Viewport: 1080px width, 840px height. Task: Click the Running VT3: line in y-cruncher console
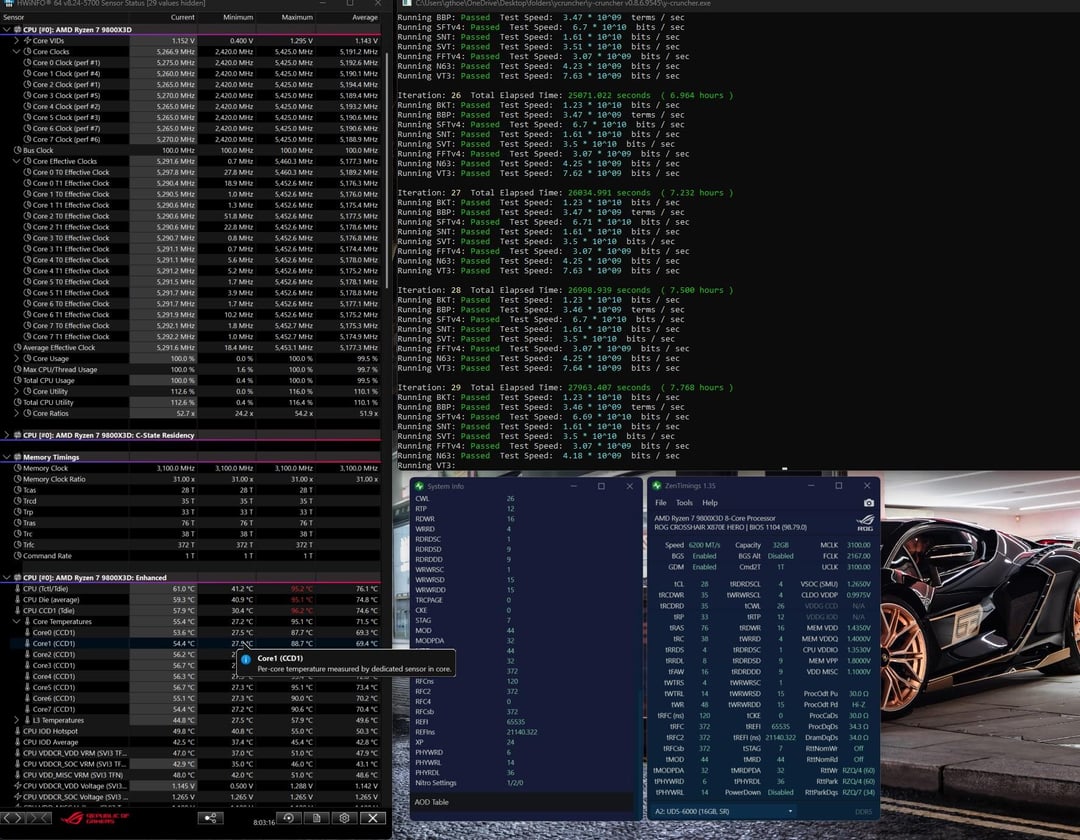[426, 465]
